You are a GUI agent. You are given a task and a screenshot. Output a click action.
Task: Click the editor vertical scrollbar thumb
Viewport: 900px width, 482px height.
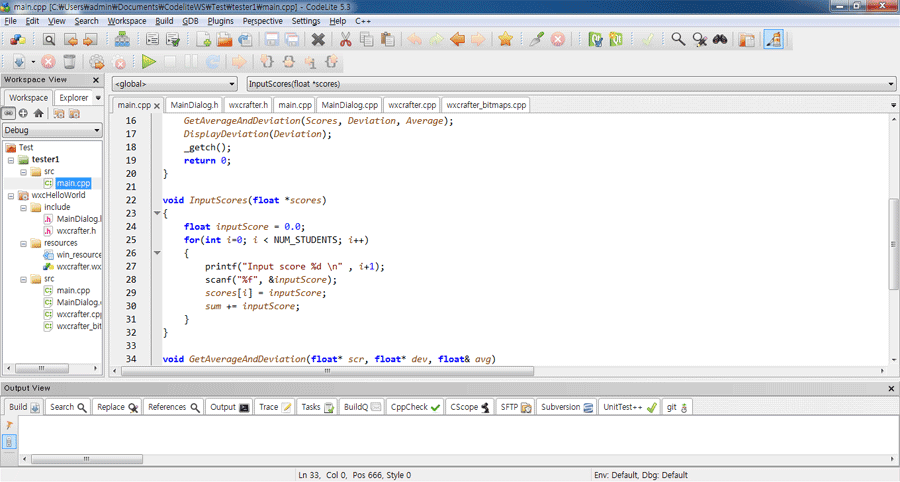[893, 243]
